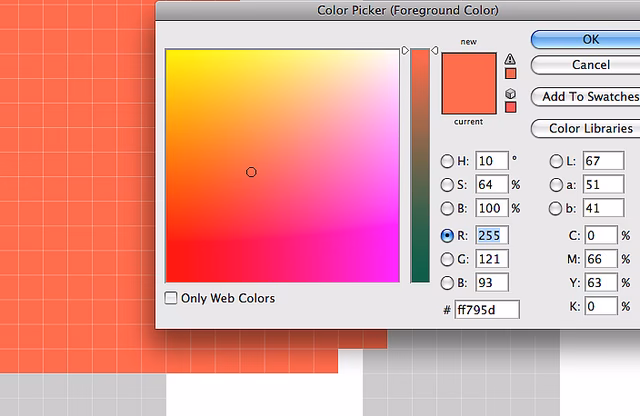Viewport: 640px width, 416px height.
Task: Select the in-gamut color swatch below warning triangle
Action: (510, 73)
